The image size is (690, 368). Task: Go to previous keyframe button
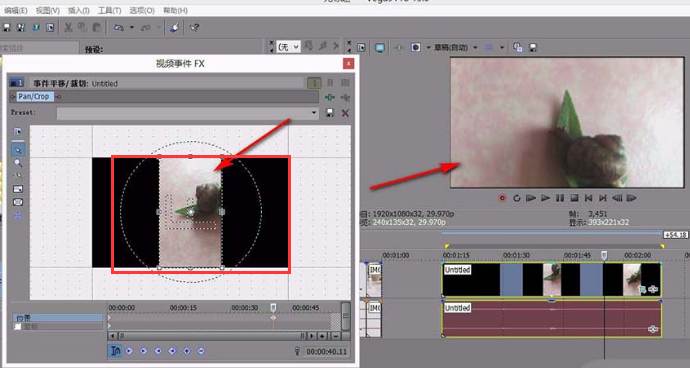click(143, 351)
